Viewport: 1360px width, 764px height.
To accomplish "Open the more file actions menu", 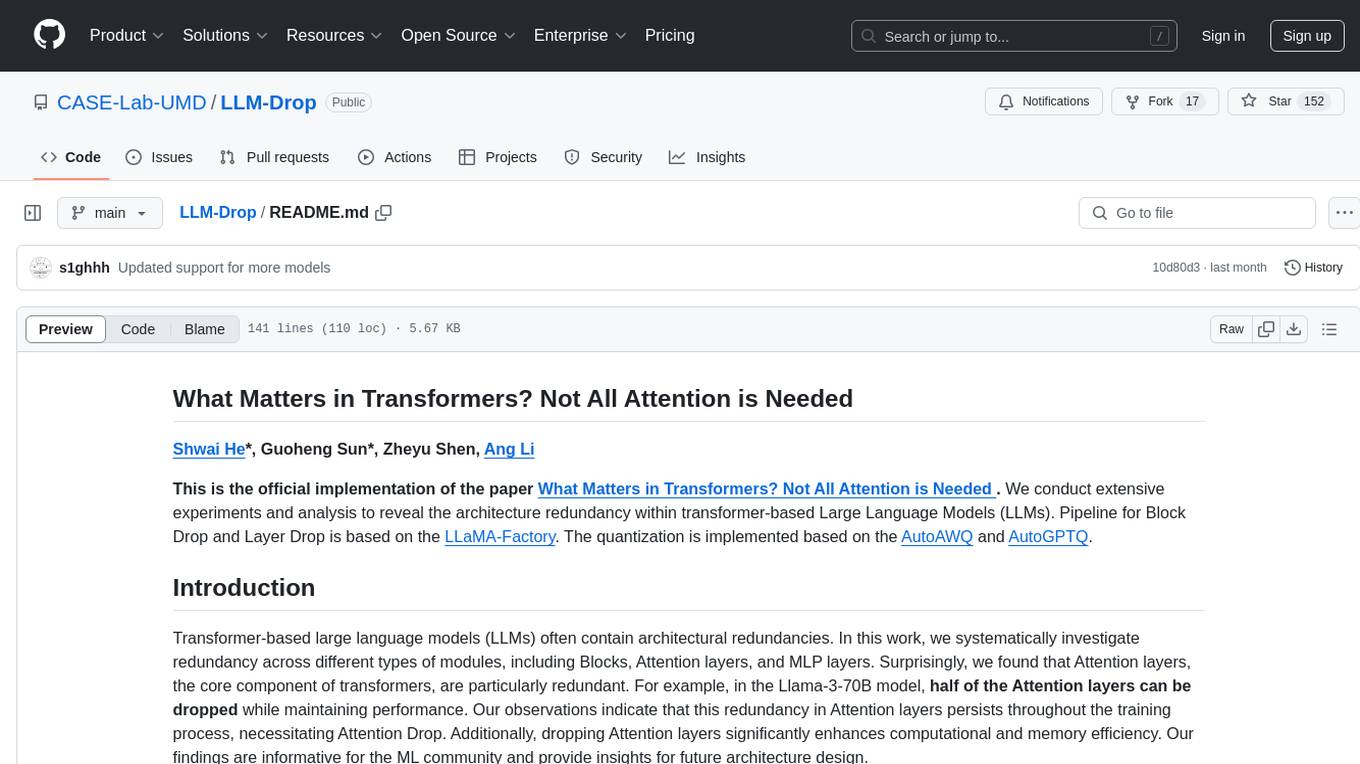I will pyautogui.click(x=1344, y=213).
